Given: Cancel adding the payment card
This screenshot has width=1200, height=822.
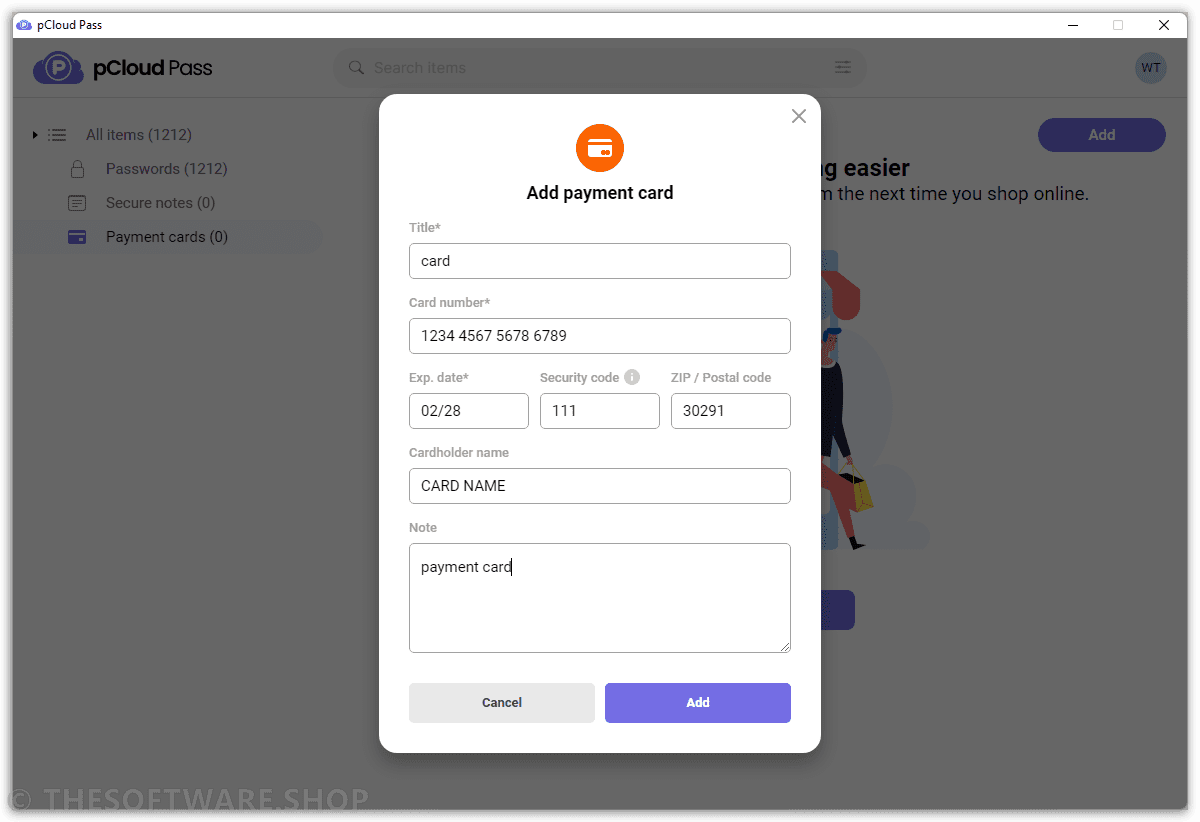Looking at the screenshot, I should click(x=502, y=703).
